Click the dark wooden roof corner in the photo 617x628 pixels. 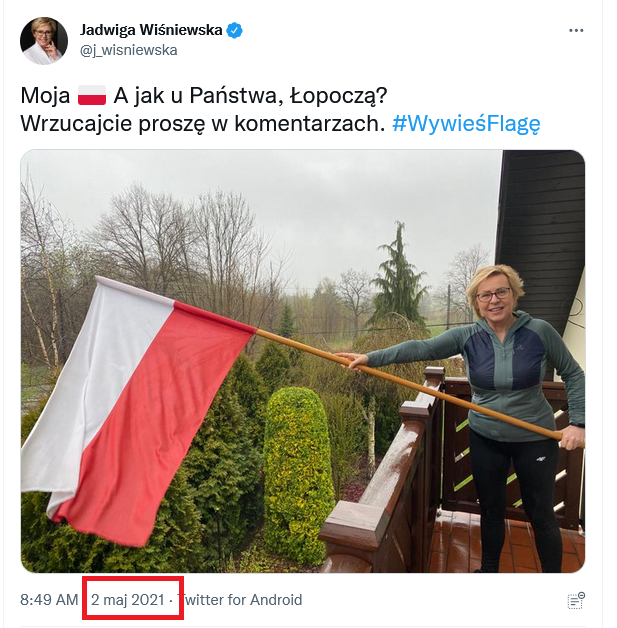[539, 224]
